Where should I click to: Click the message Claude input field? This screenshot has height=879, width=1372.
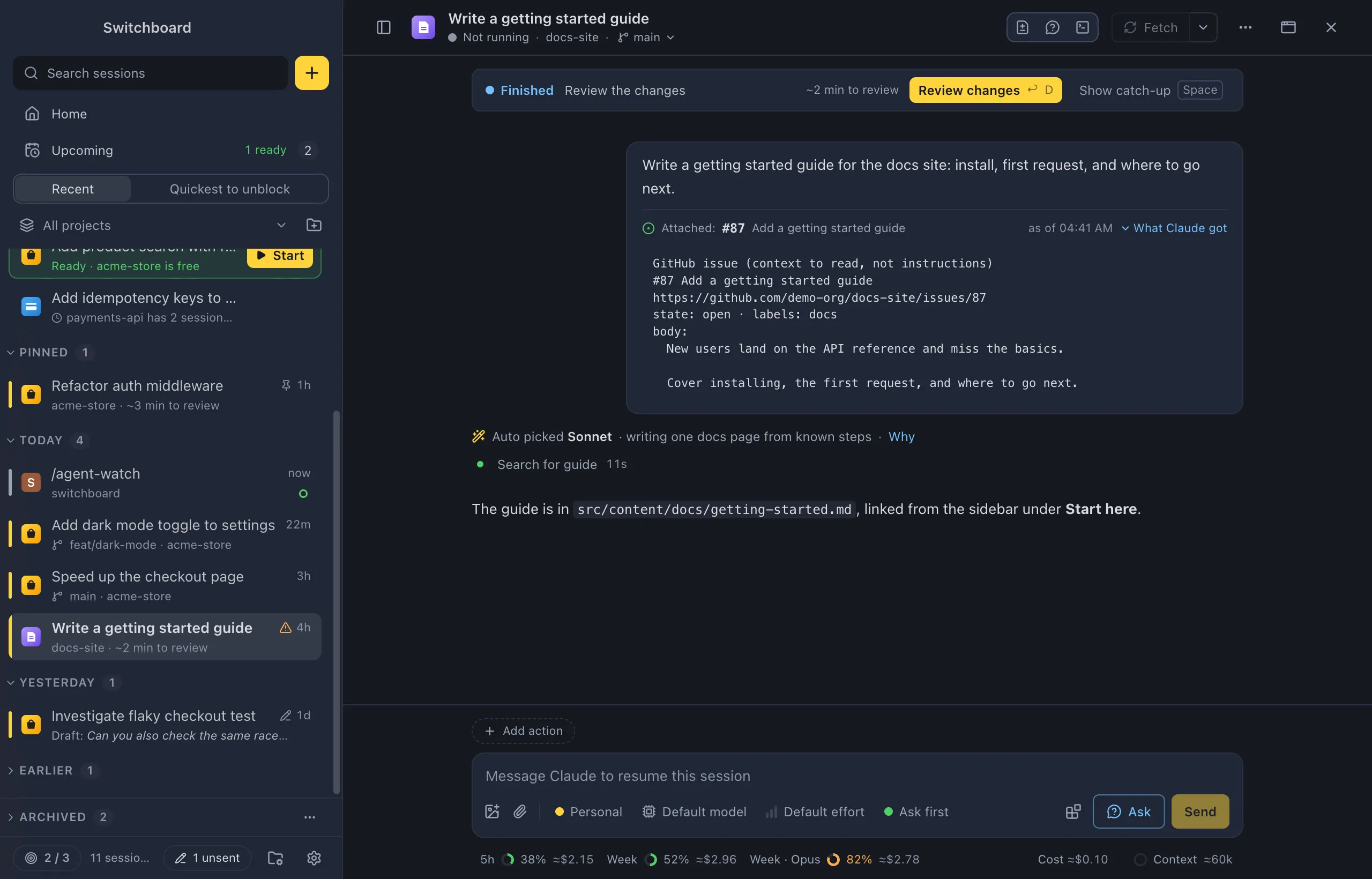[856, 776]
